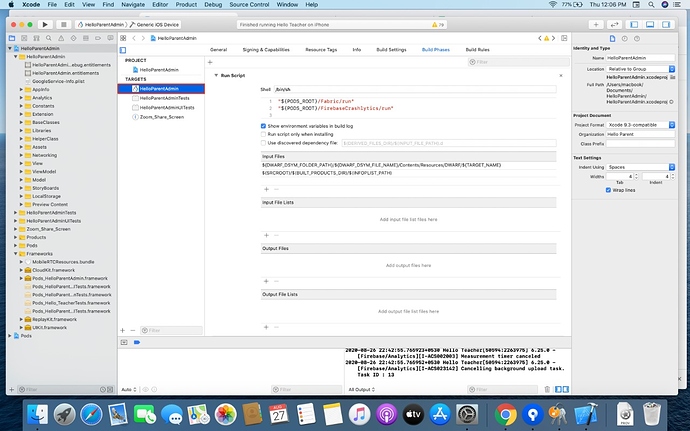Toggle the targets list sidebar icon
Screen dimensions: 690x431
click(x=123, y=50)
